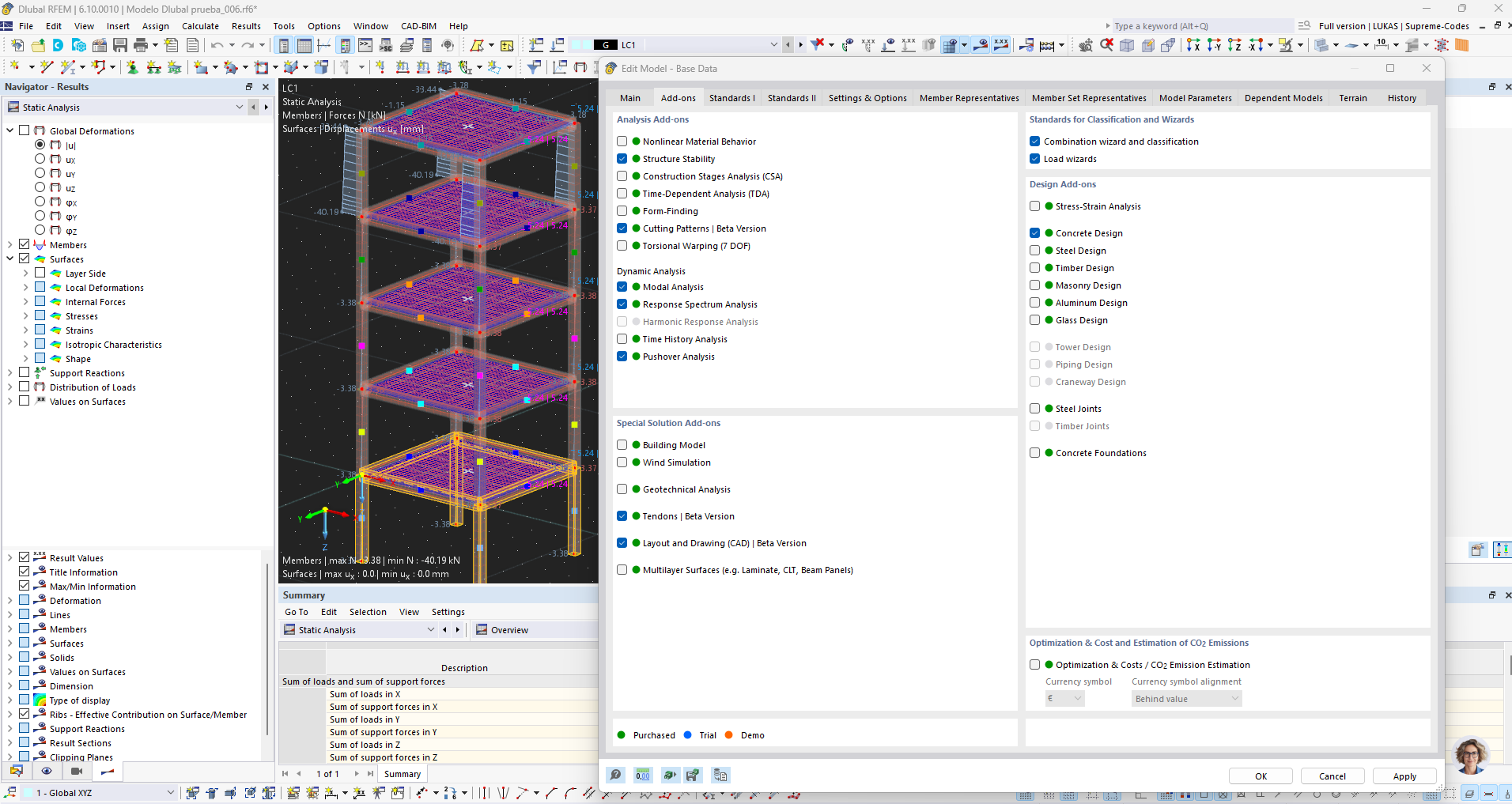Click the new nodal support tool icon
1512x804 pixels.
click(132, 67)
